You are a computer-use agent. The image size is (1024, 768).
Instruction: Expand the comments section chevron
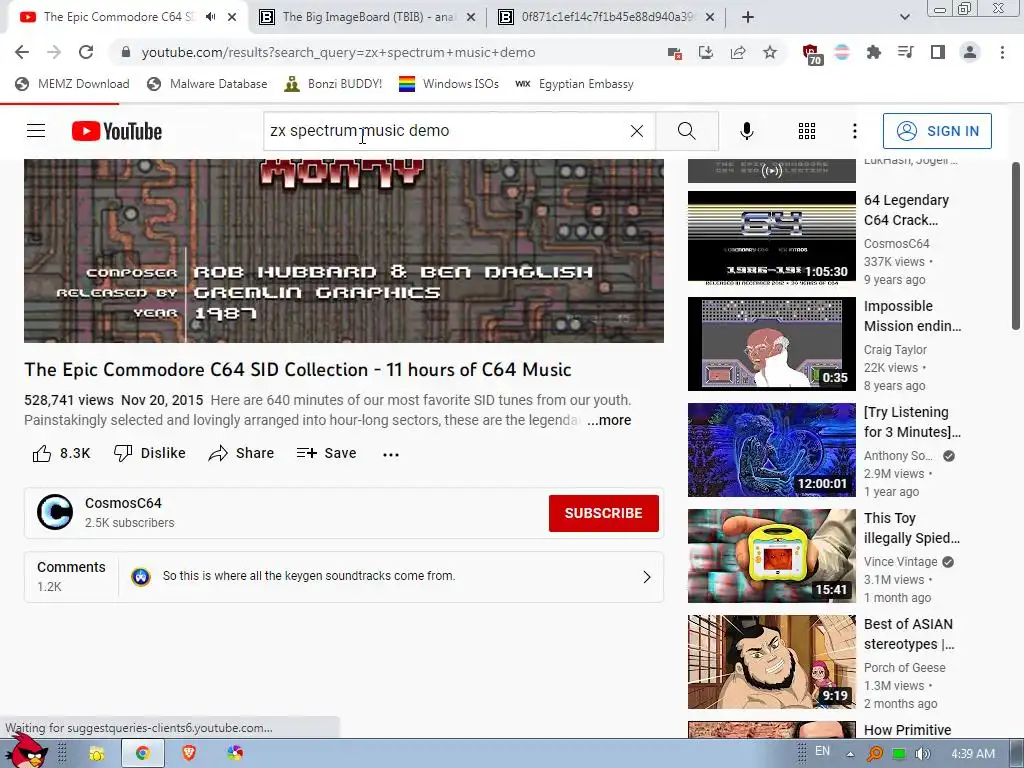647,577
